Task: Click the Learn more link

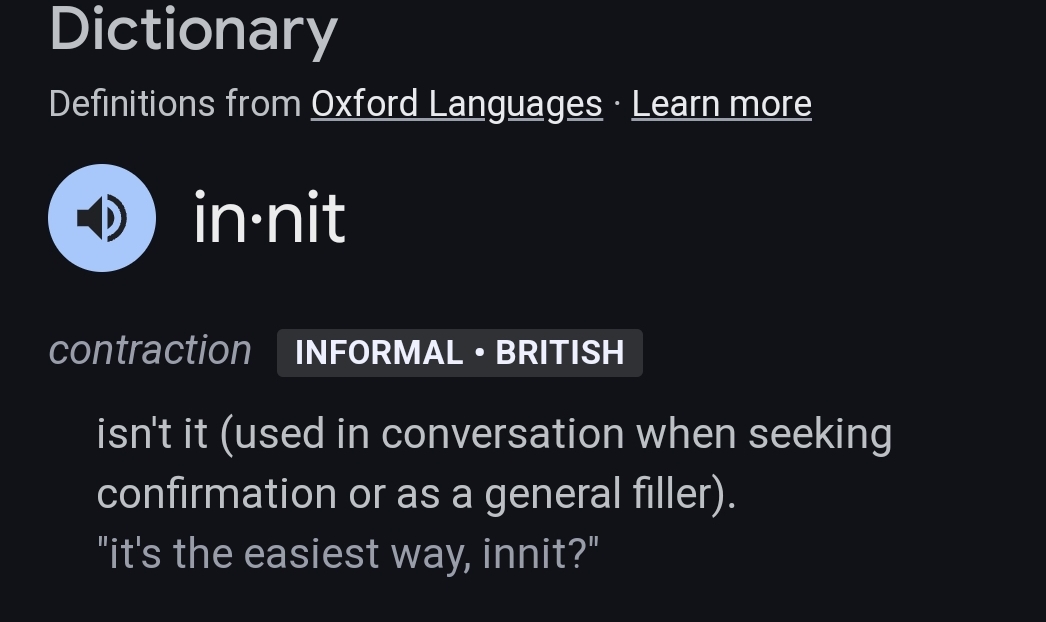Action: click(721, 104)
